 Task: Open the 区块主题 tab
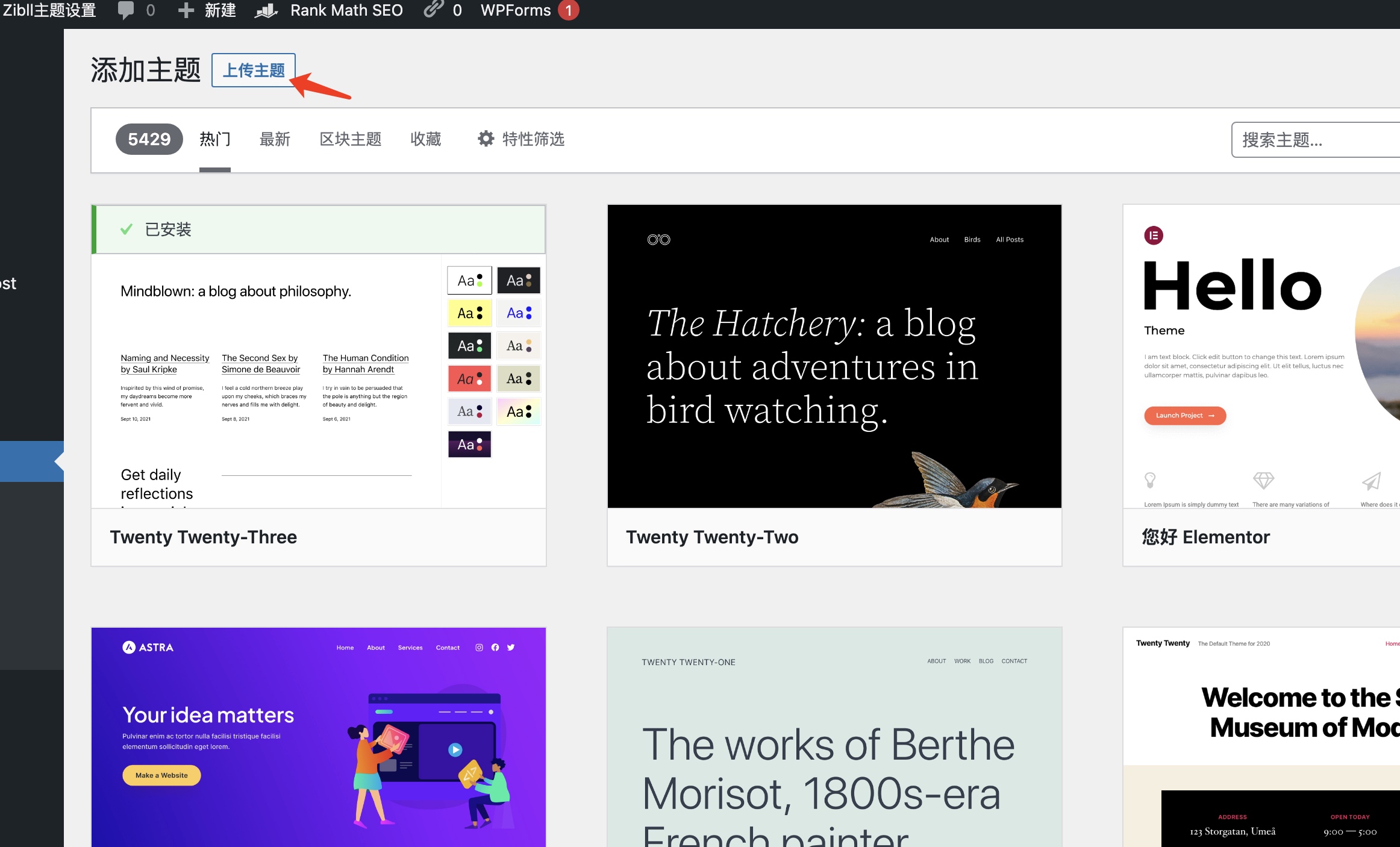coord(351,139)
